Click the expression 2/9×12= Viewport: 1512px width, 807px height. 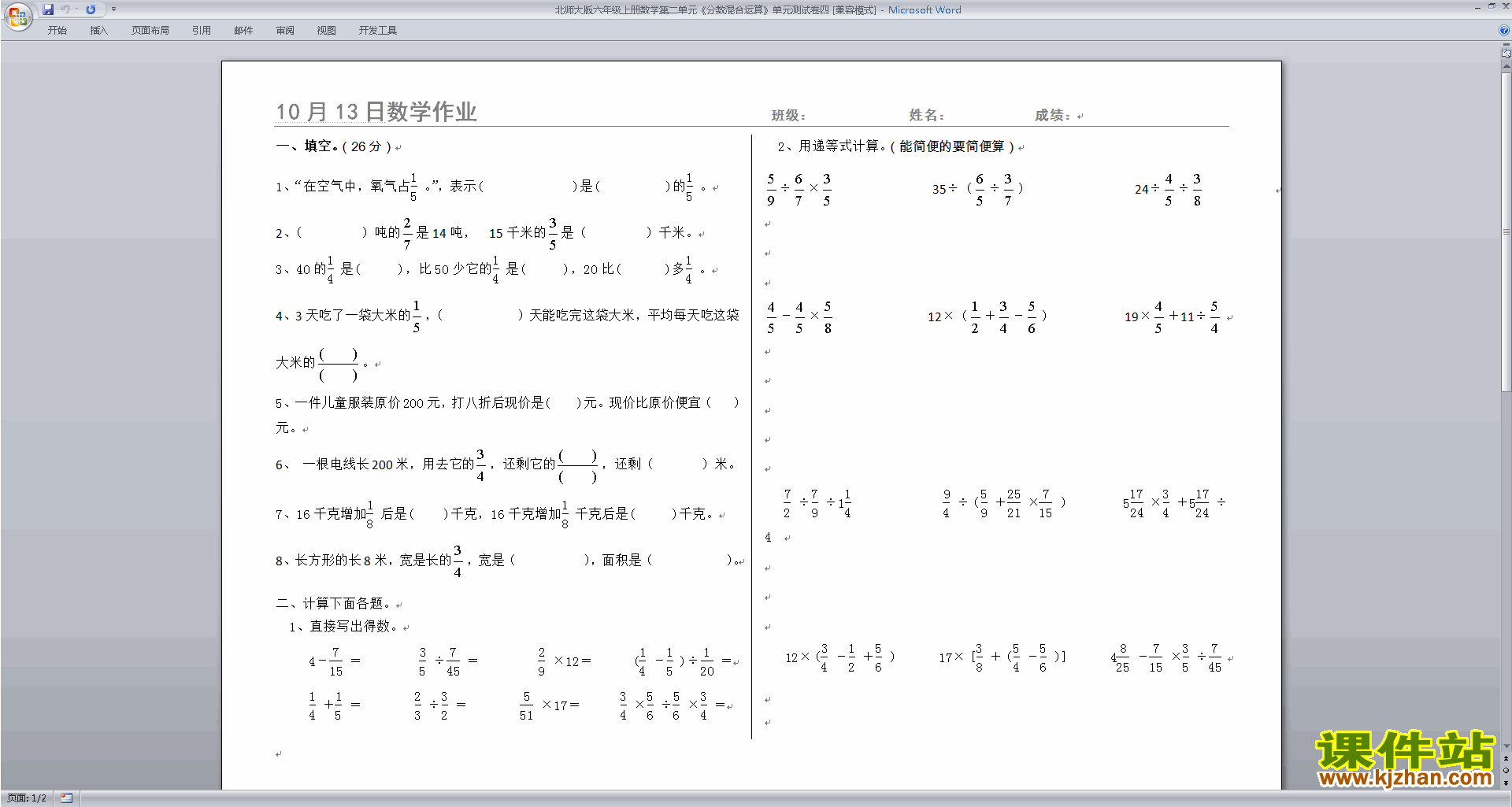(564, 661)
